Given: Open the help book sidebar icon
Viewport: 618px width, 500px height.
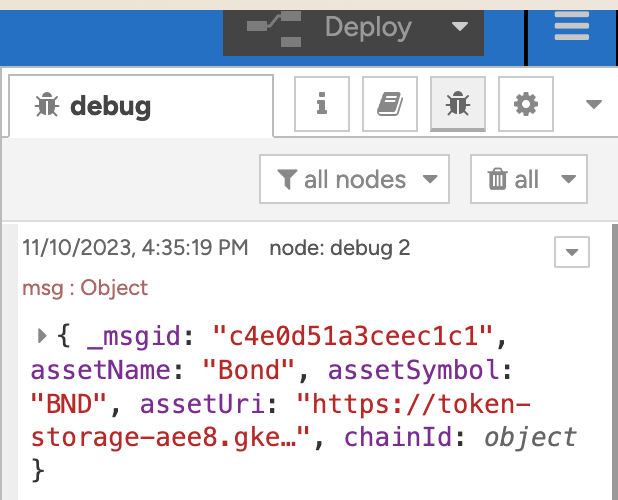Looking at the screenshot, I should (x=389, y=103).
